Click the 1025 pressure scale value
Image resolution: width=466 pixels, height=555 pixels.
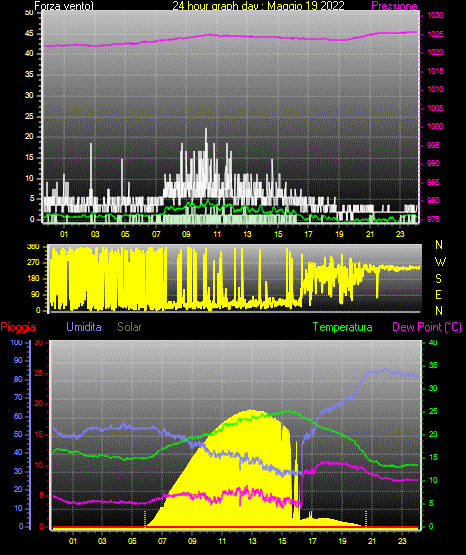[x=435, y=34]
